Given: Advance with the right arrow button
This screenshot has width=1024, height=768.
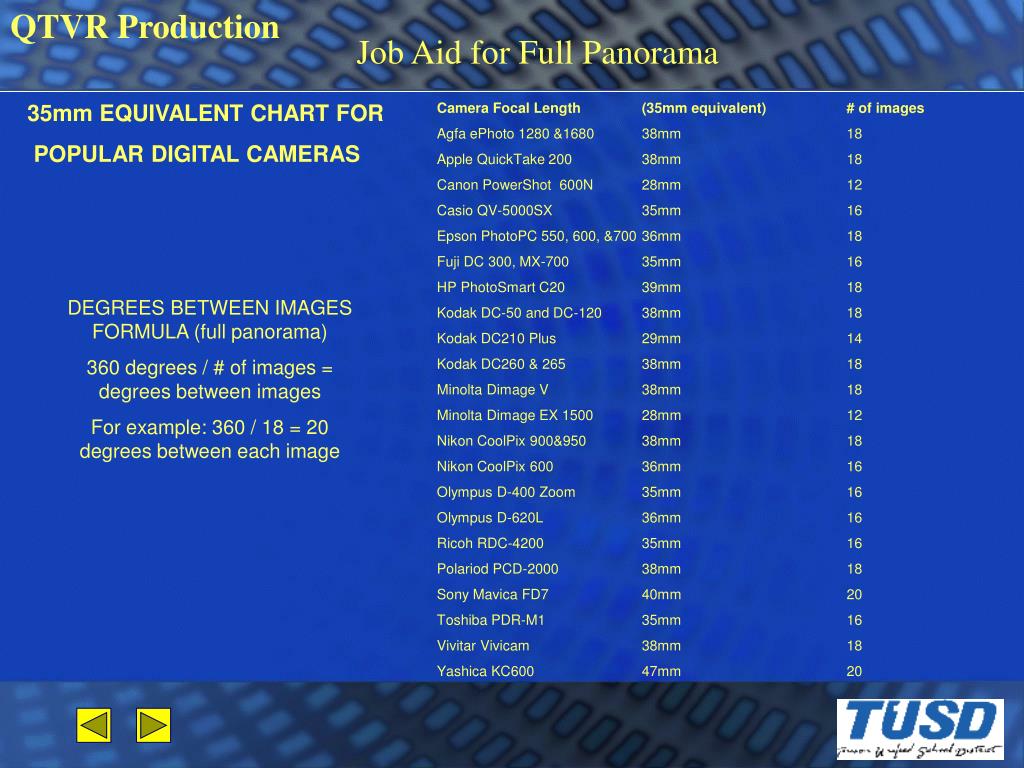Looking at the screenshot, I should coord(153,726).
